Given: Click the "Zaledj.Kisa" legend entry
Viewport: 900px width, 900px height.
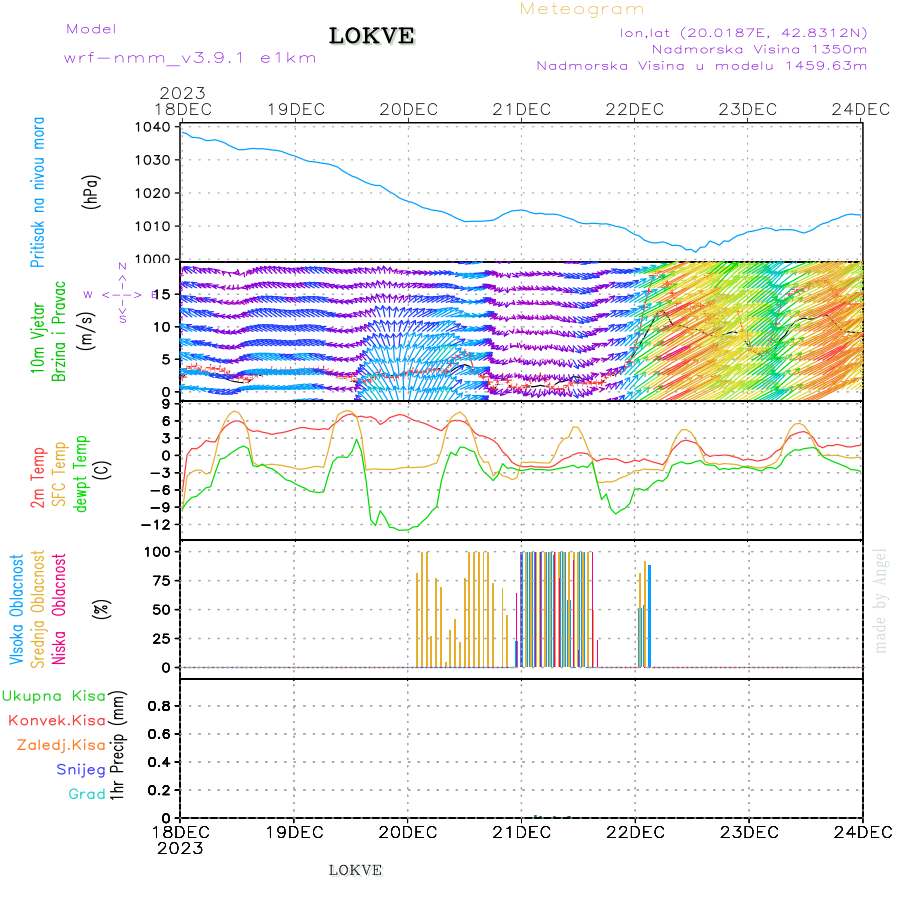Looking at the screenshot, I should coord(61,746).
